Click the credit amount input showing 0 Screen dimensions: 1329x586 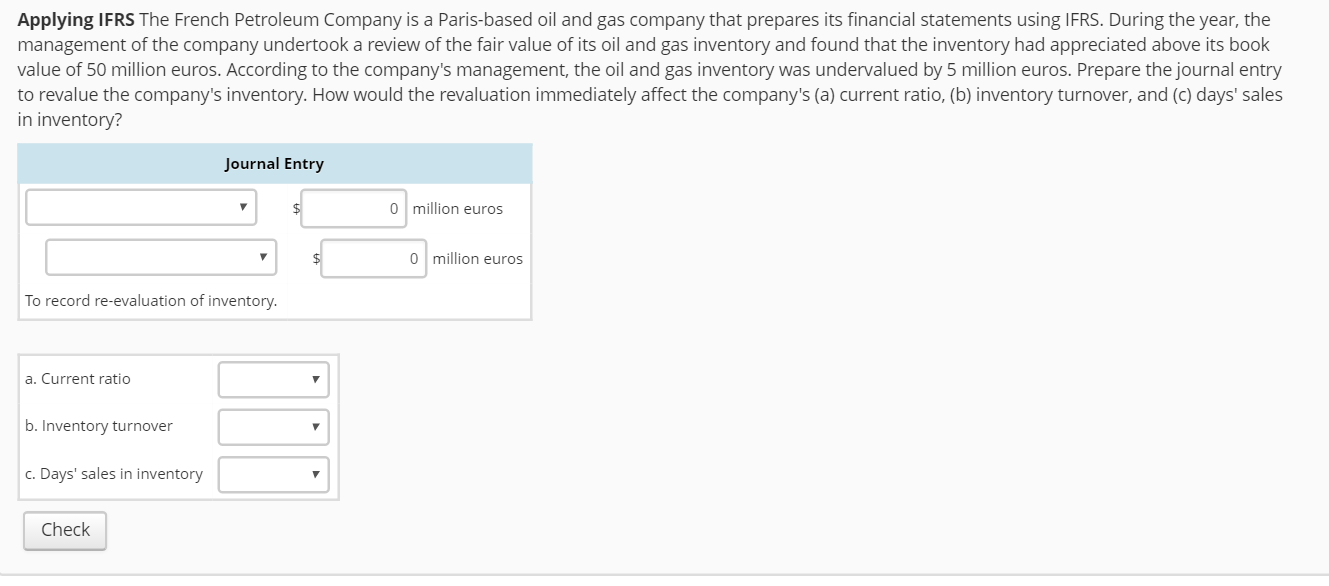[372, 258]
